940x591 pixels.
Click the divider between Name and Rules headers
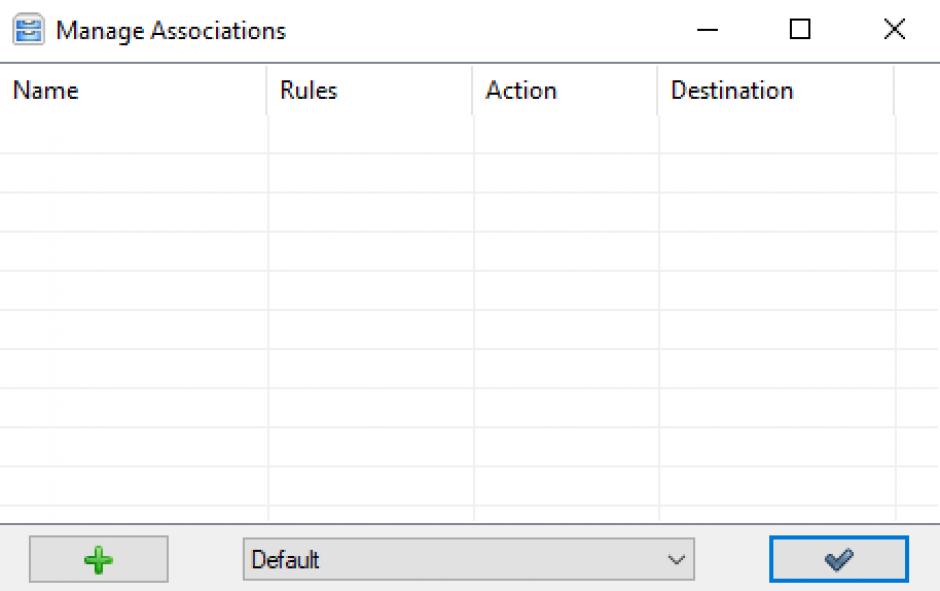[x=267, y=91]
